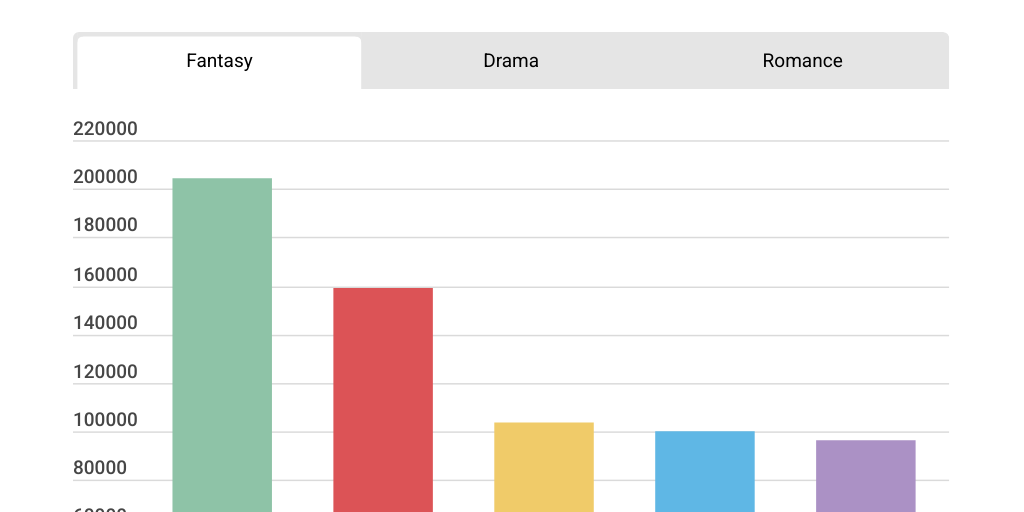Screen dimensions: 1024x512
Task: Click the 100000 axis value
Action: [x=105, y=420]
